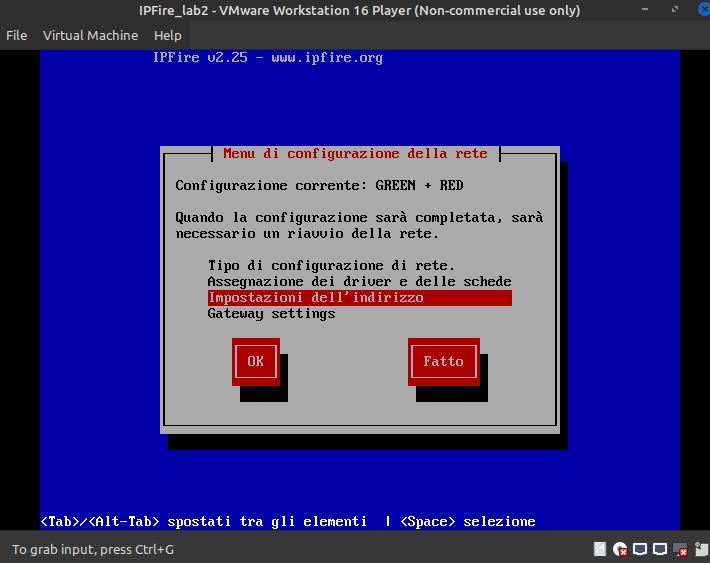
Task: Click the right network adapter status icon
Action: 660,549
